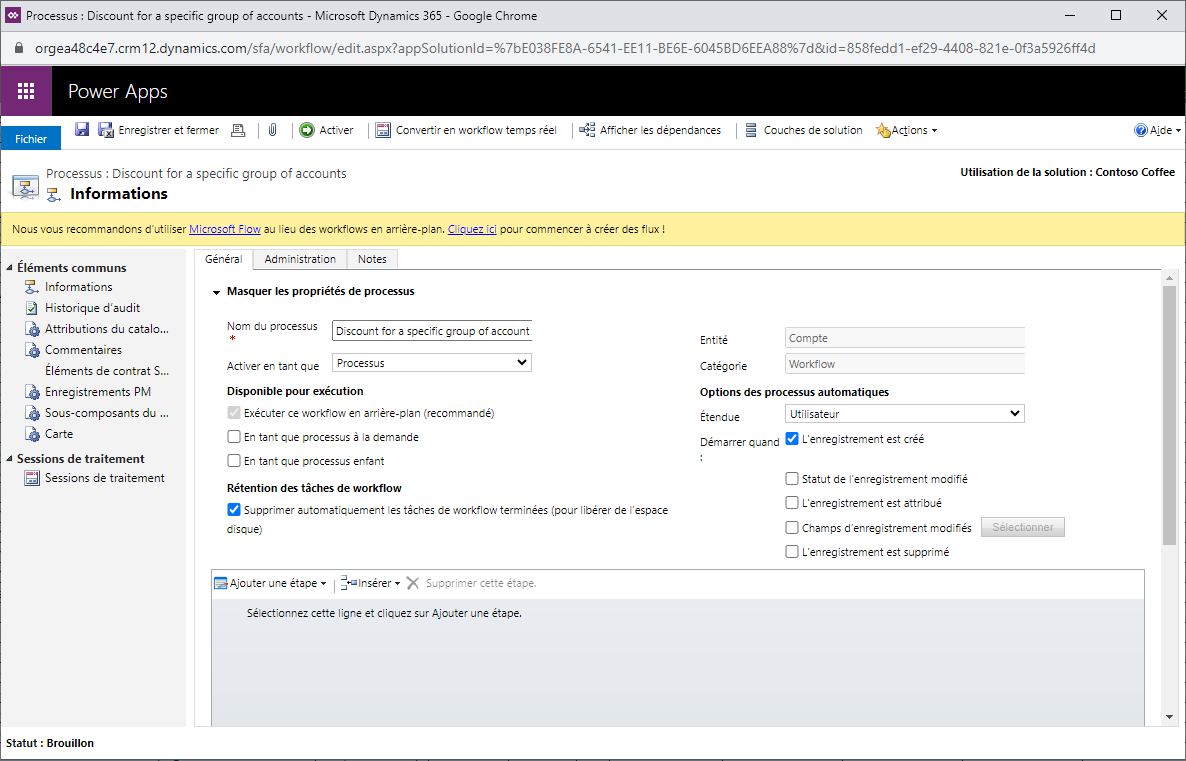Switch to the Administration tab
This screenshot has width=1186, height=761.
pyautogui.click(x=299, y=258)
